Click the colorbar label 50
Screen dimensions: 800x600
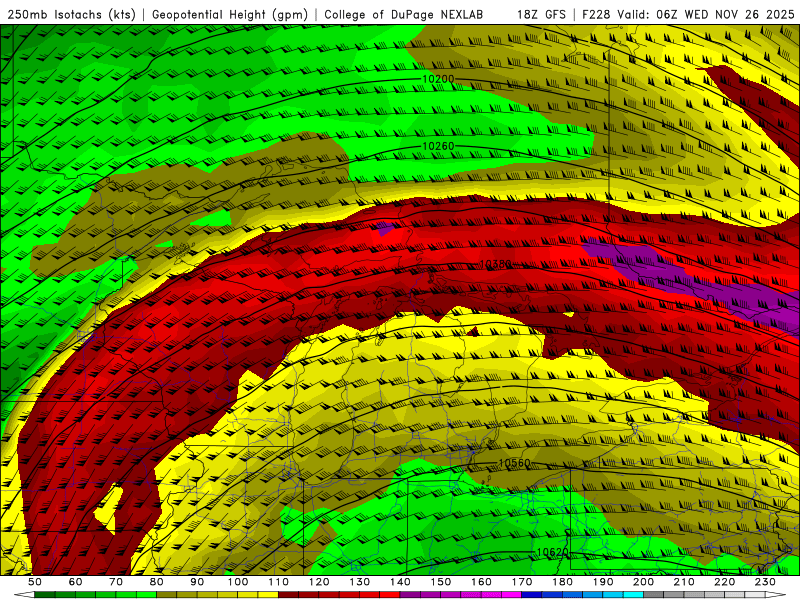click(x=35, y=582)
